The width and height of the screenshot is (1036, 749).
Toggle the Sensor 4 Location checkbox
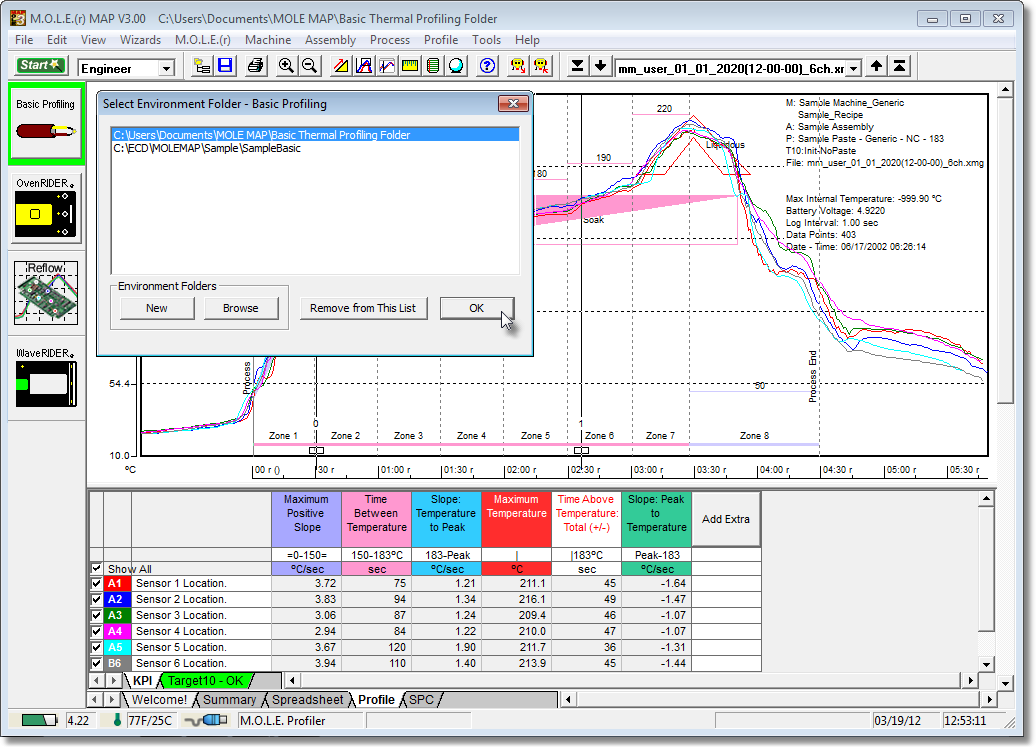tap(96, 631)
